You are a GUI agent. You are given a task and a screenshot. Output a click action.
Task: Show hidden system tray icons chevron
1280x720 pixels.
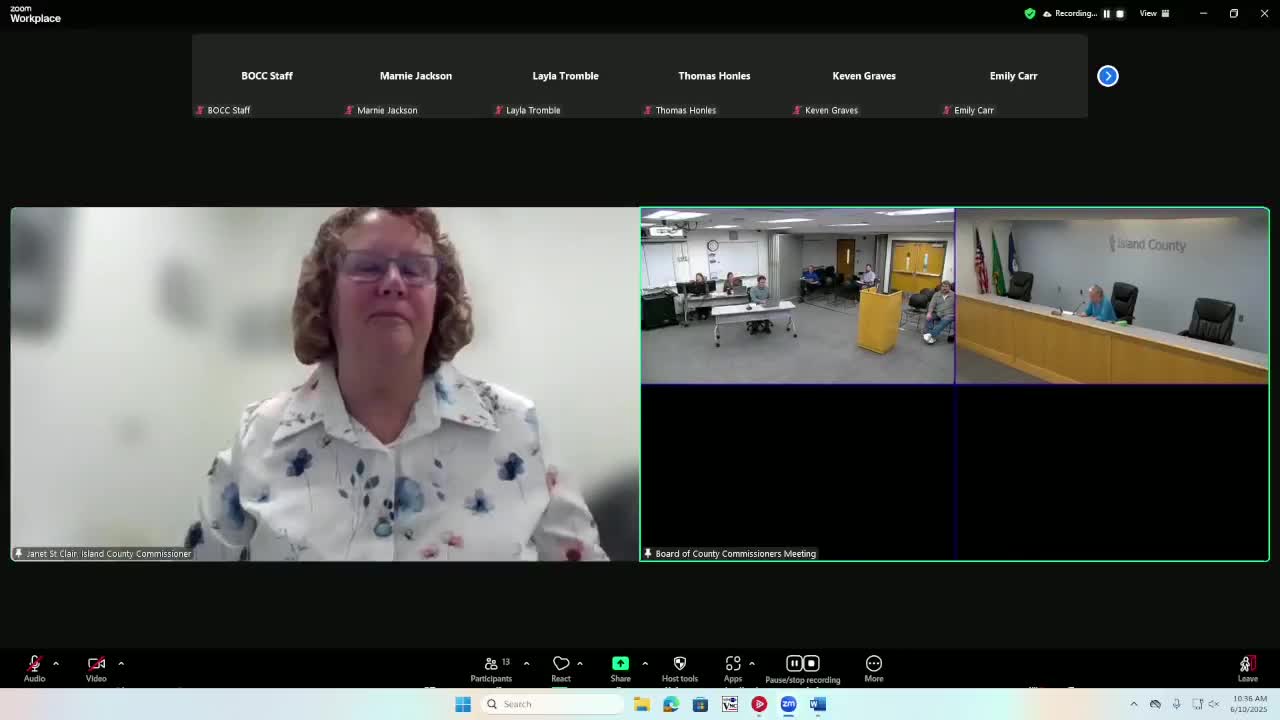point(1134,704)
